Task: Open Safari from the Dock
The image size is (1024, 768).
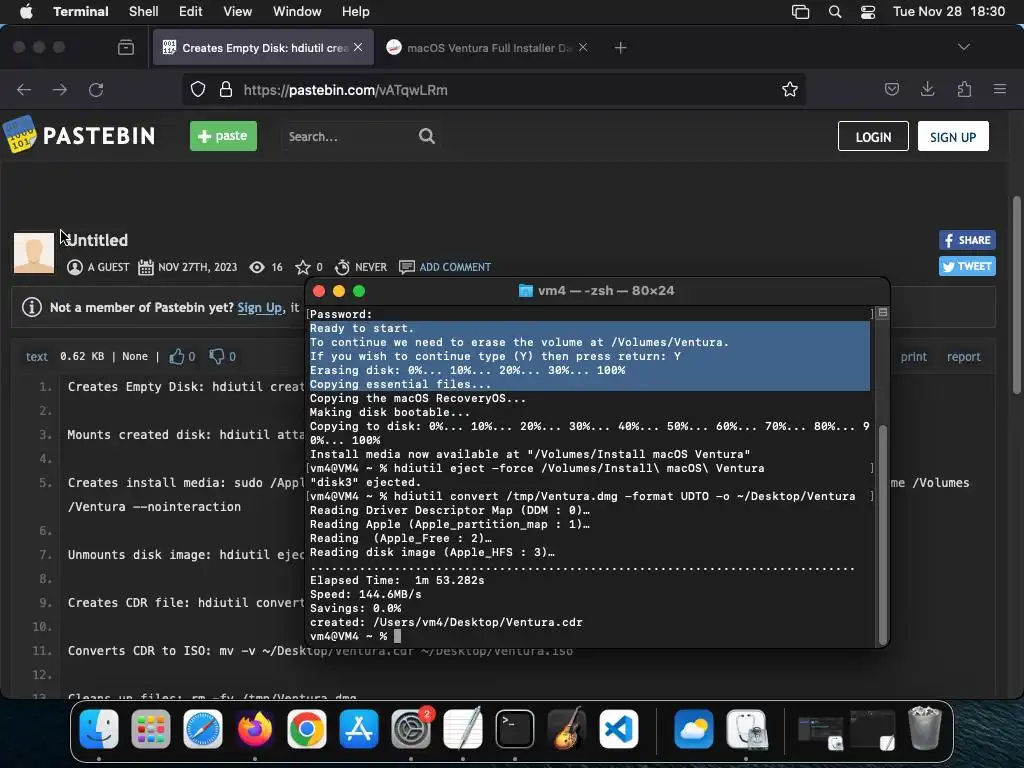Action: 202,729
